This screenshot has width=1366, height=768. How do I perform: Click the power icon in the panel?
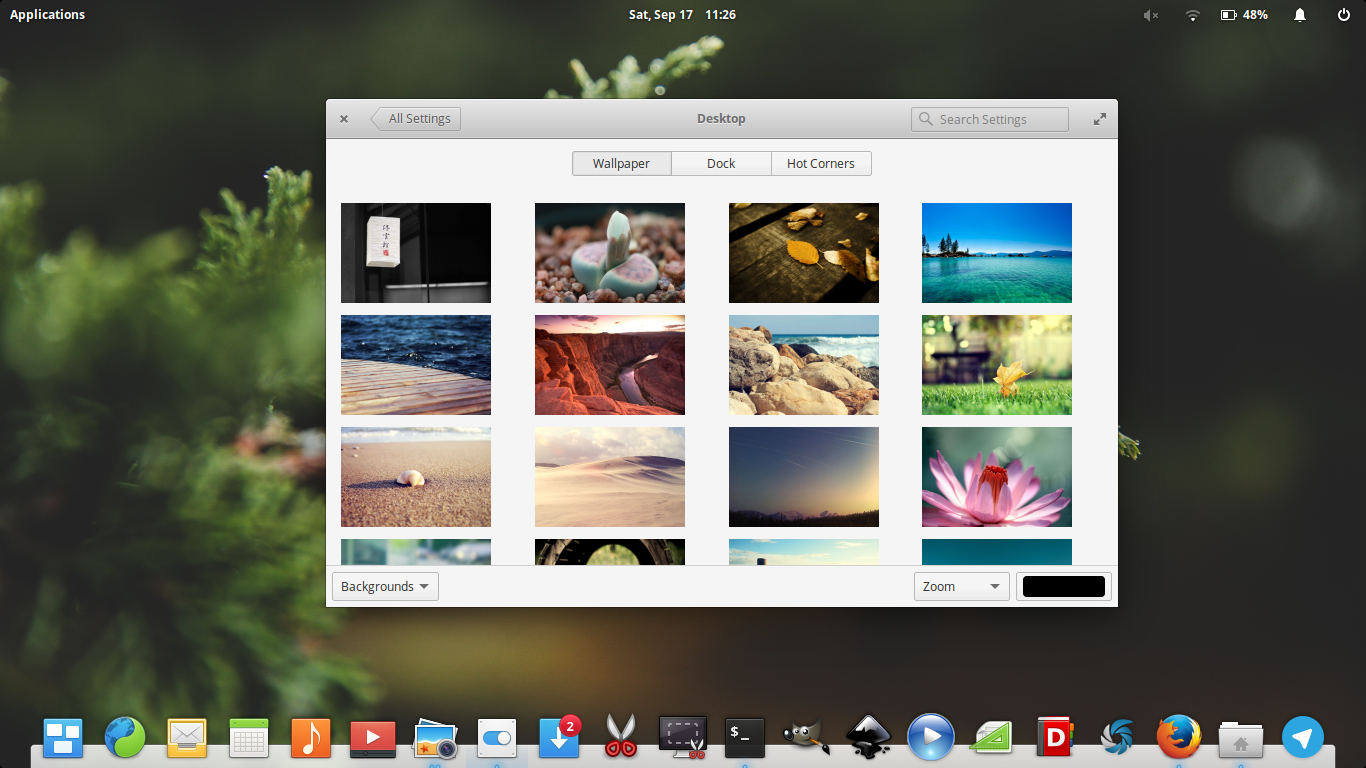click(x=1345, y=14)
